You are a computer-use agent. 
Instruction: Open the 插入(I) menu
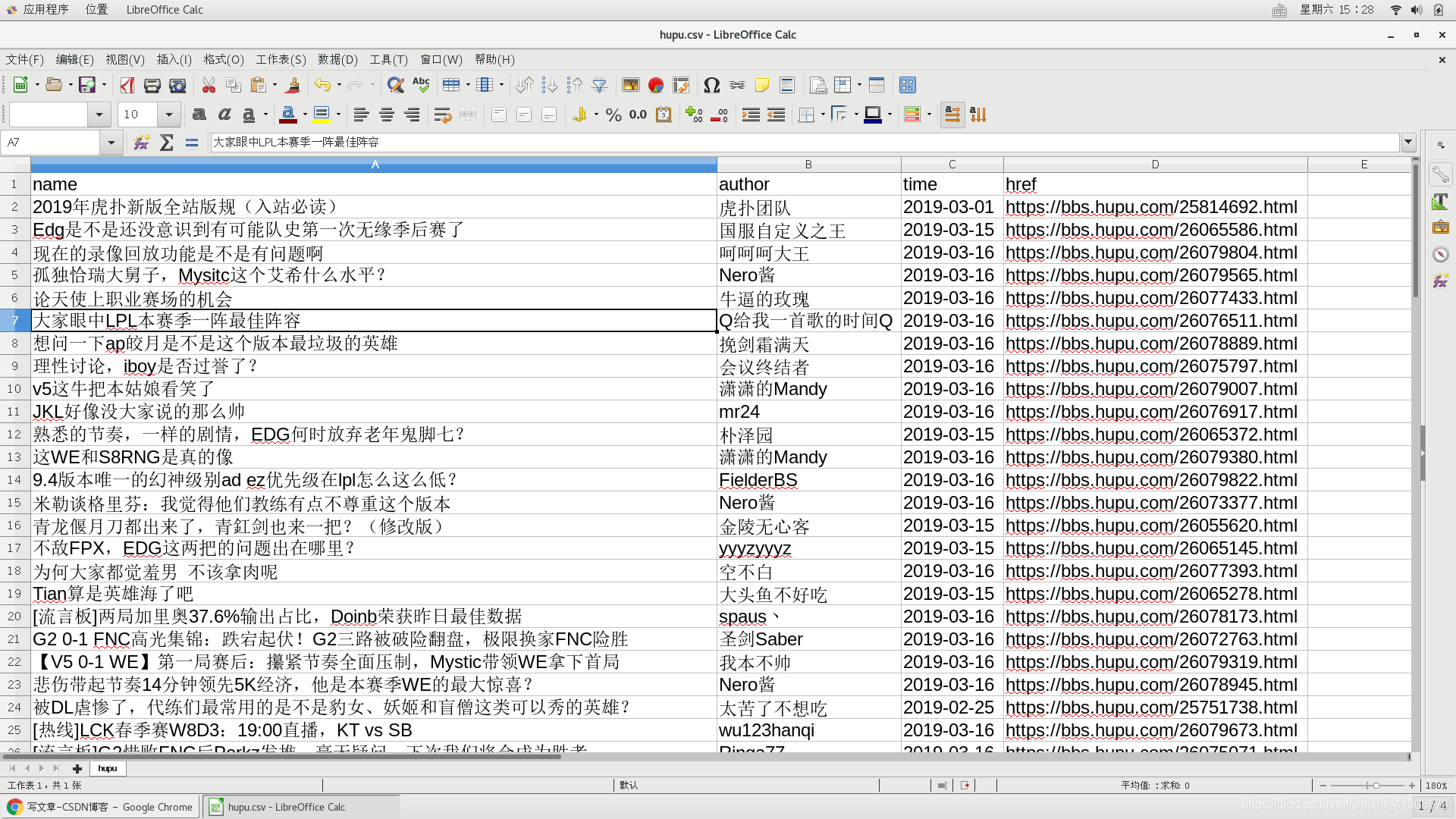(174, 59)
